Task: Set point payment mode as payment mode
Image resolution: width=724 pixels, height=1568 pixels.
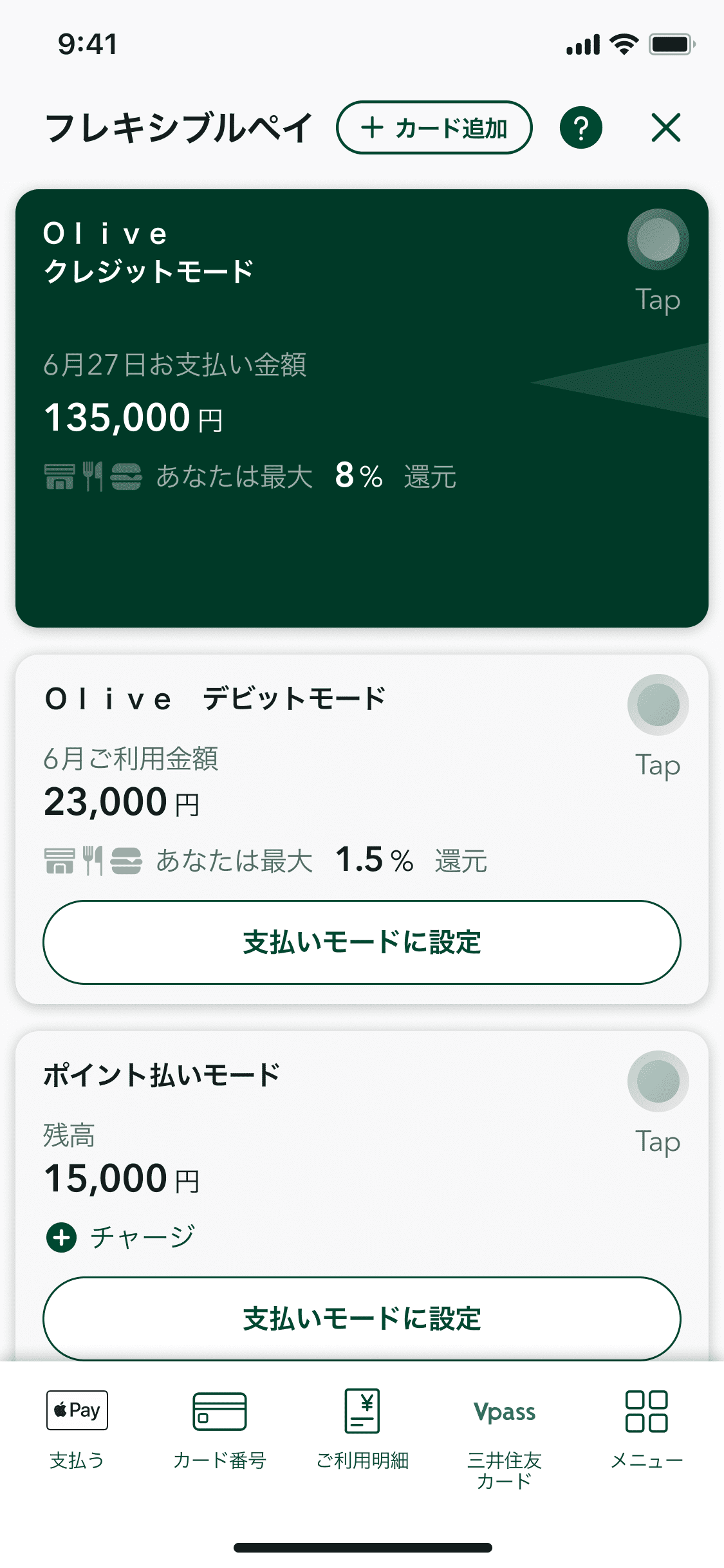Action: (x=362, y=1318)
